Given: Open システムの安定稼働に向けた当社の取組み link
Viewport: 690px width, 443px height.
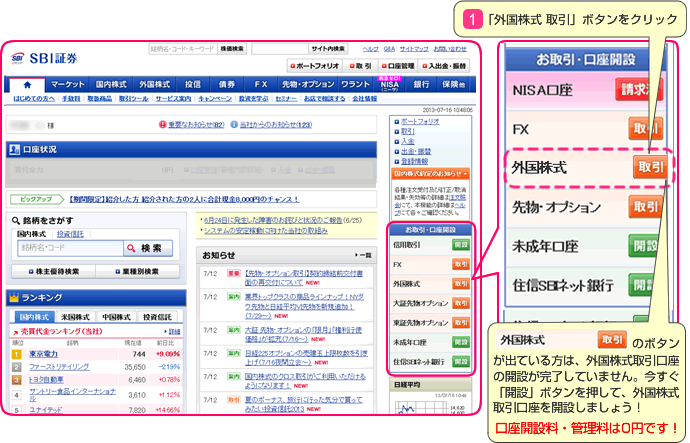Looking at the screenshot, I should click(x=266, y=231).
